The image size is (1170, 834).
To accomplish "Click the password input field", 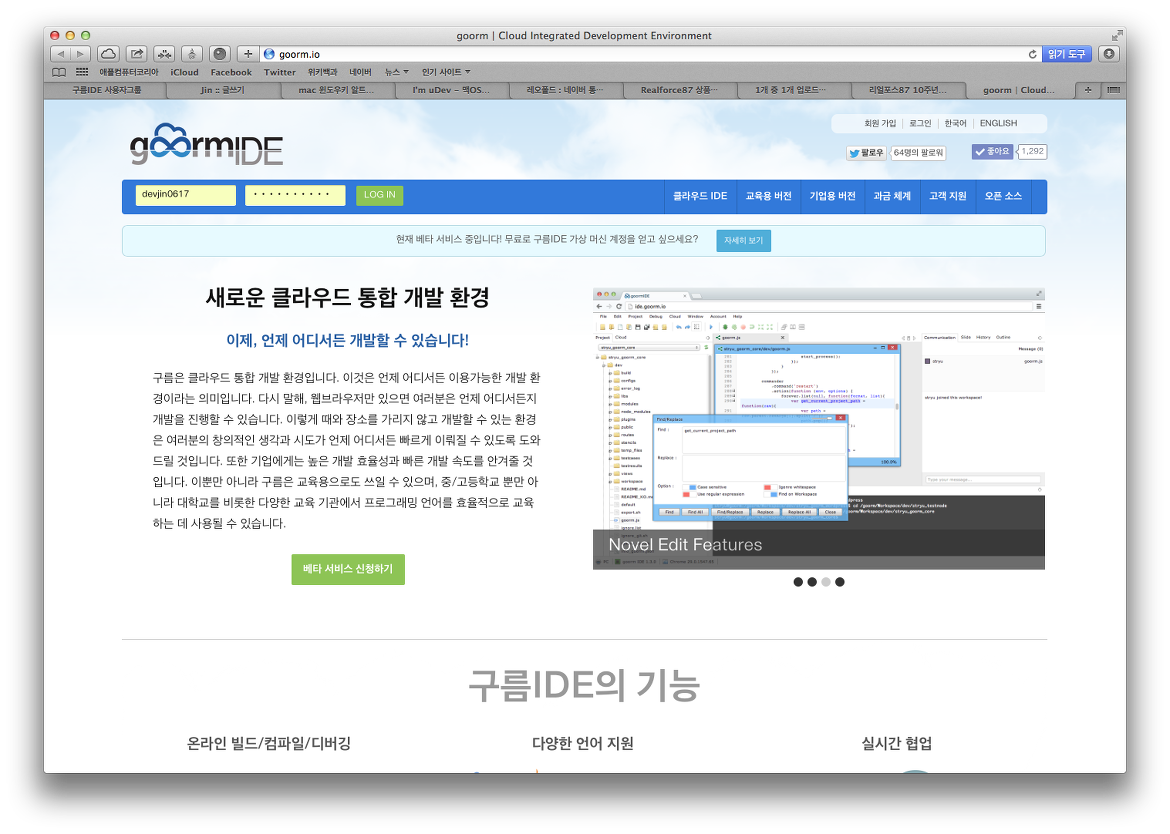I will pyautogui.click(x=295, y=195).
